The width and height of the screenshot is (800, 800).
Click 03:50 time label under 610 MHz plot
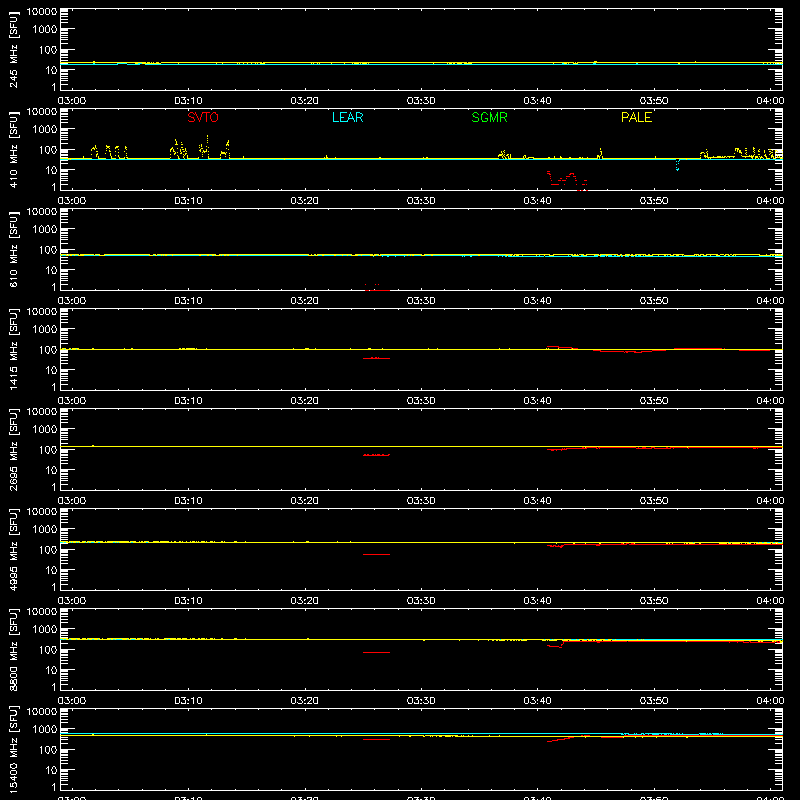point(654,301)
